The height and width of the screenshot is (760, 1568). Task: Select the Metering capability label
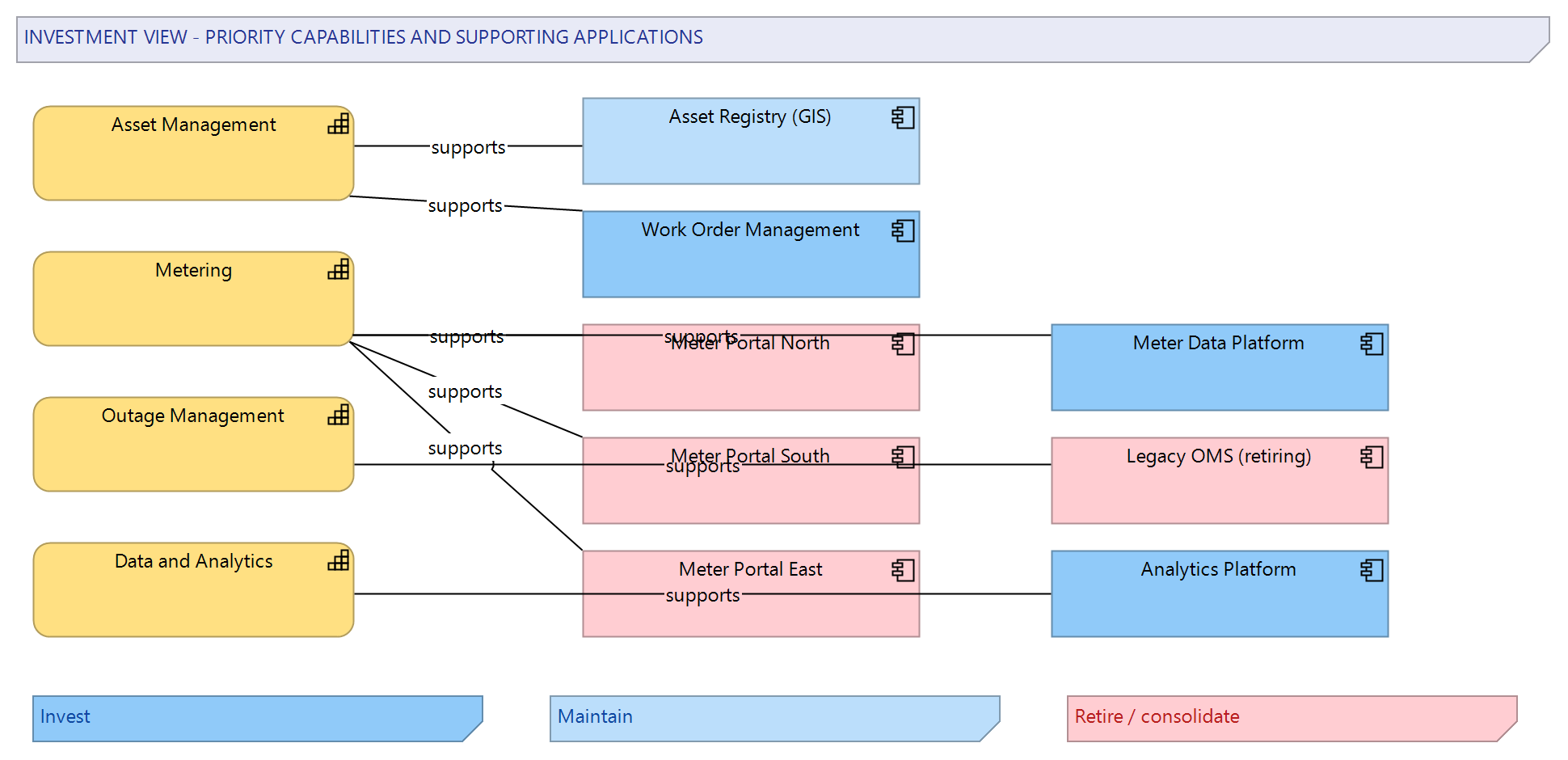[x=193, y=270]
